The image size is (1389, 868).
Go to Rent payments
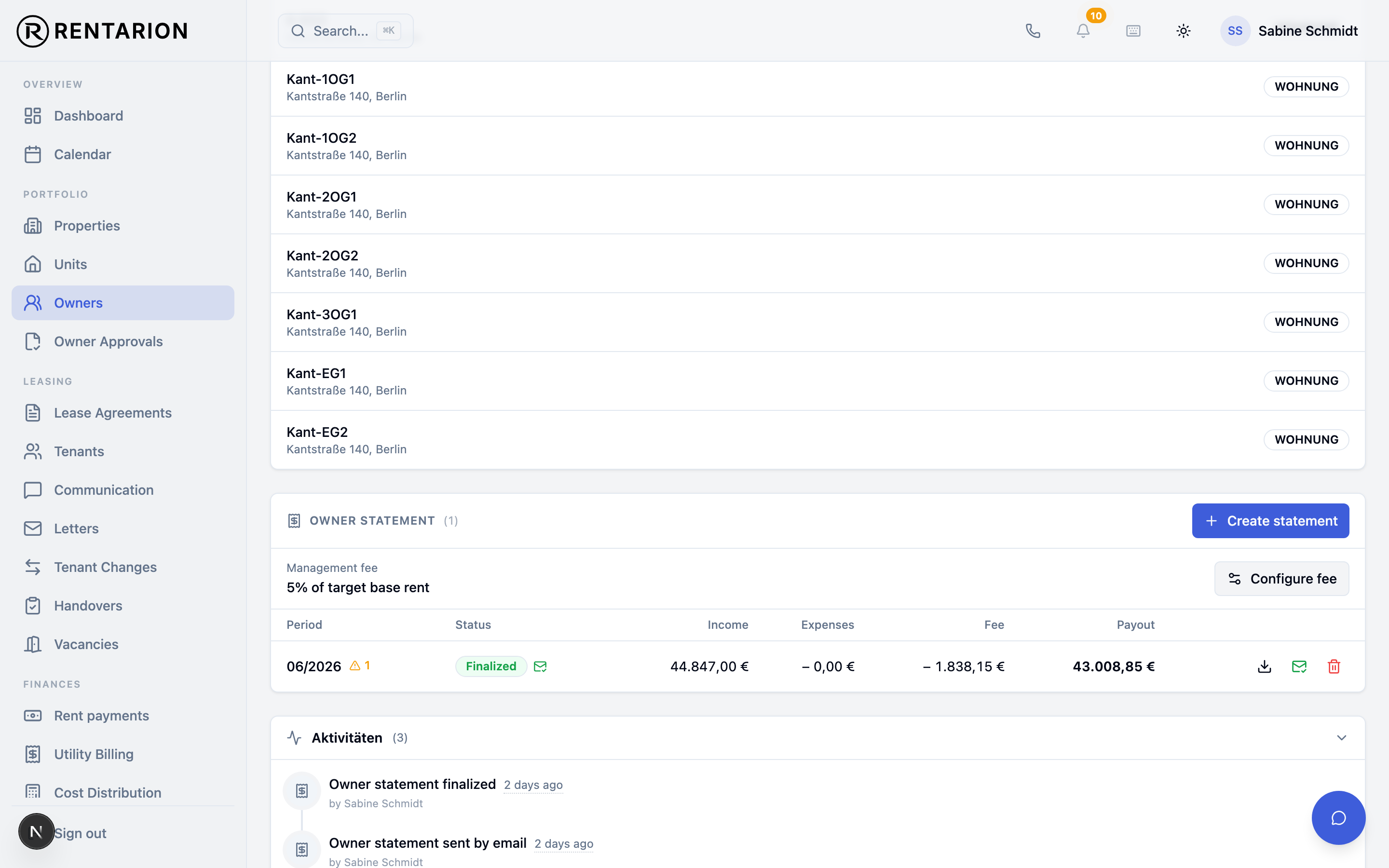123,715
